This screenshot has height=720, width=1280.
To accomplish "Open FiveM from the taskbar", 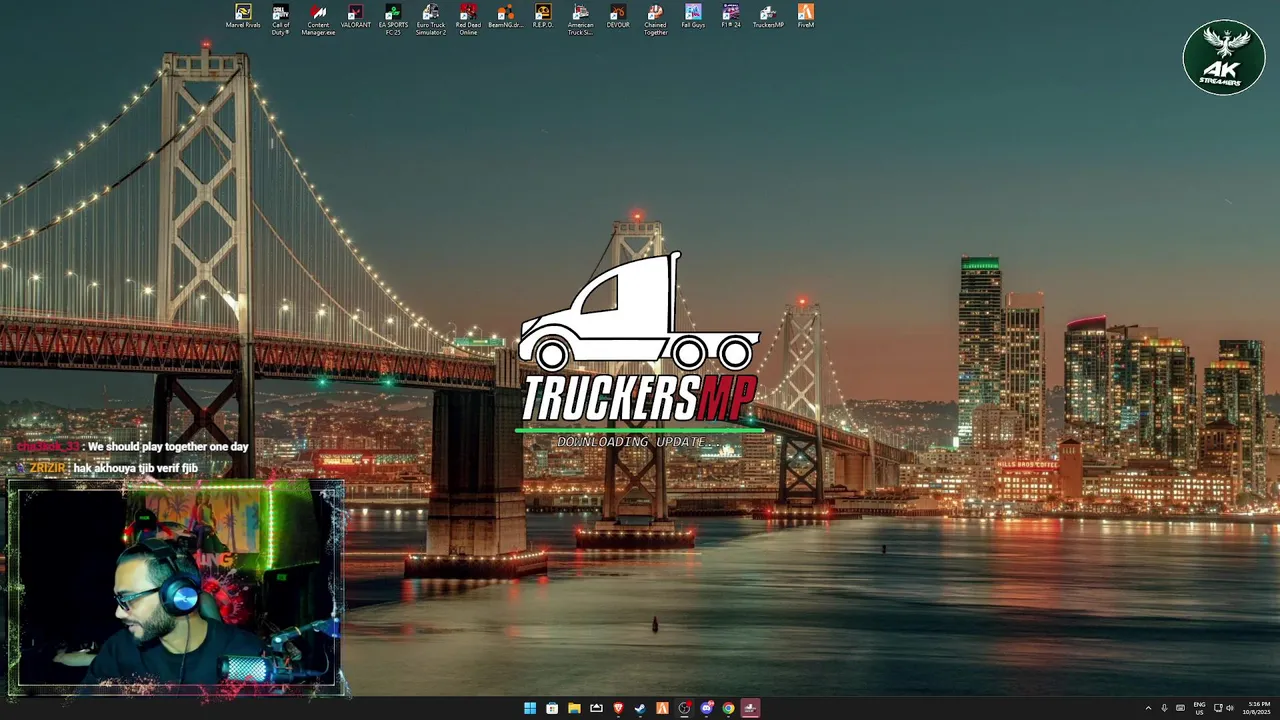I will (662, 708).
